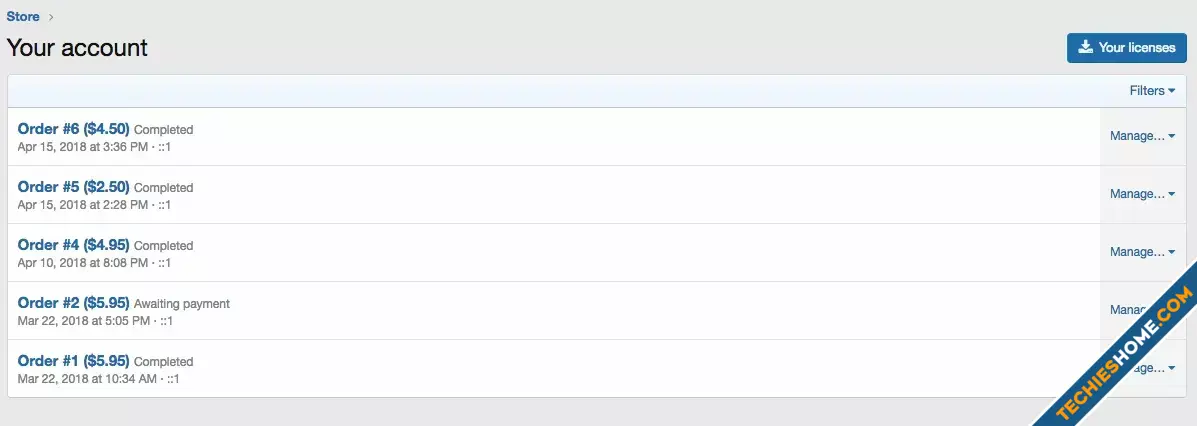Open Order #4 ($4.95) details
The image size is (1197, 426).
73,244
